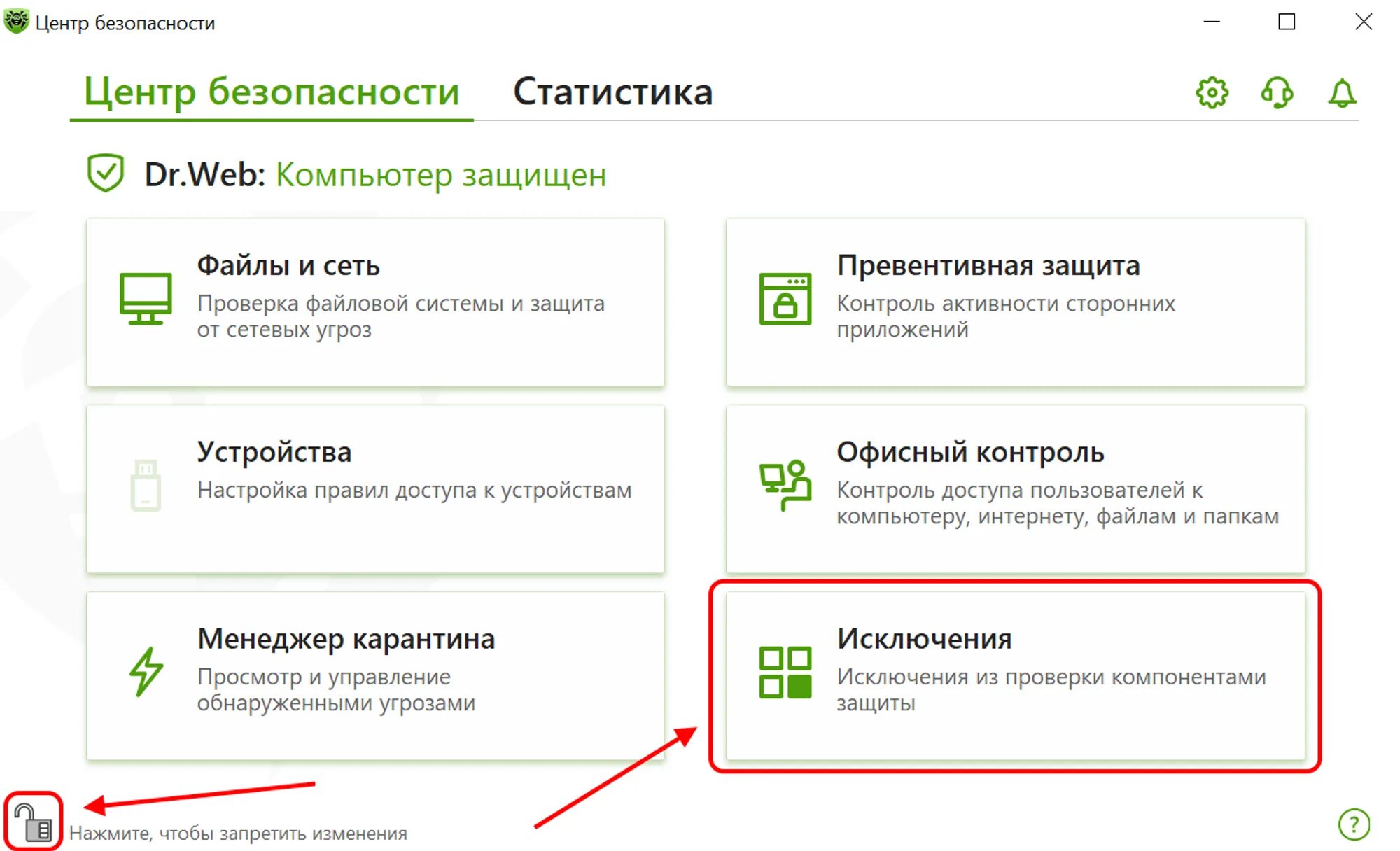Switch to the Статистика tab
The width and height of the screenshot is (1400, 851).
(613, 92)
